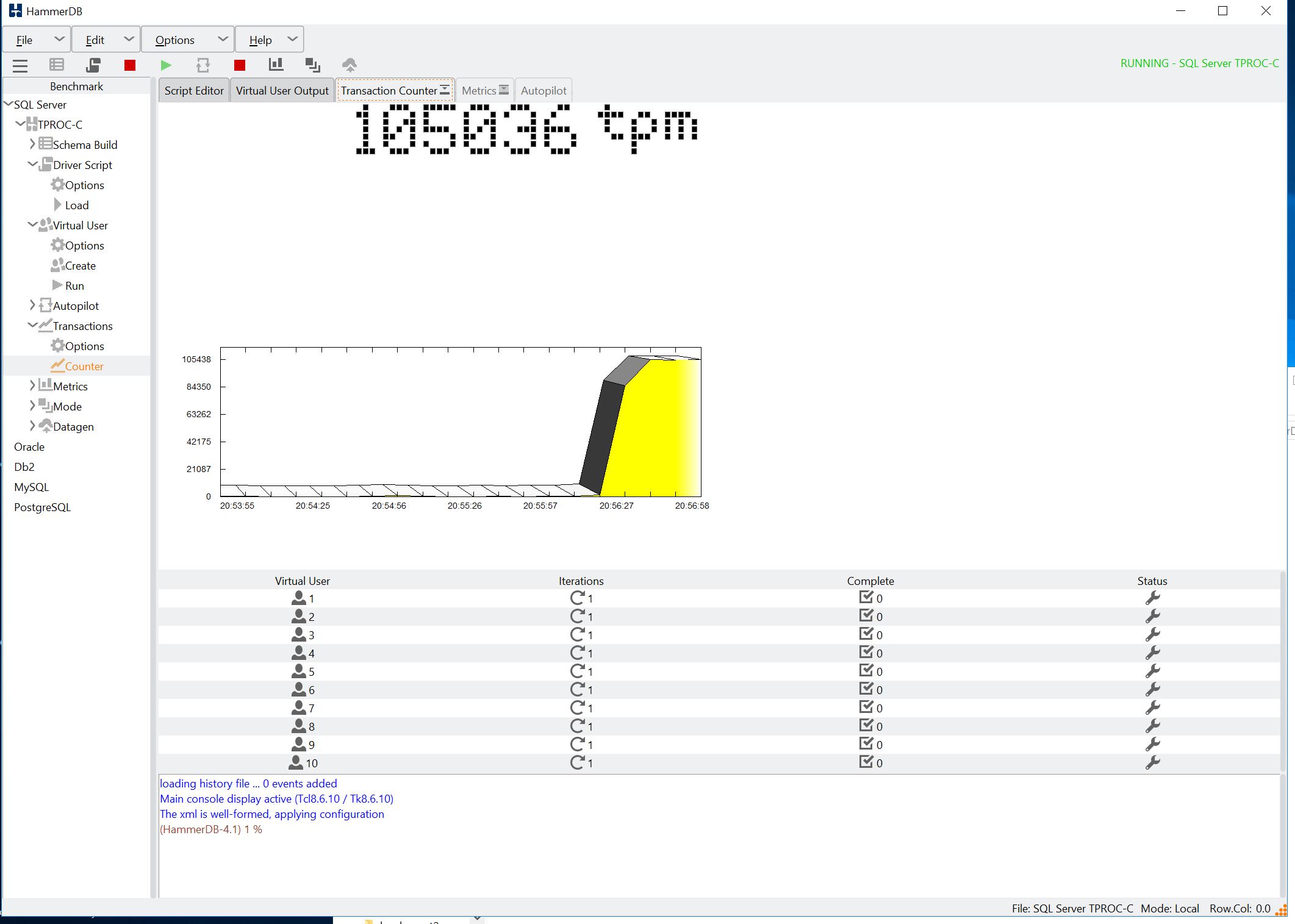Switch to the Script Editor tab
The image size is (1295, 924).
(x=194, y=91)
